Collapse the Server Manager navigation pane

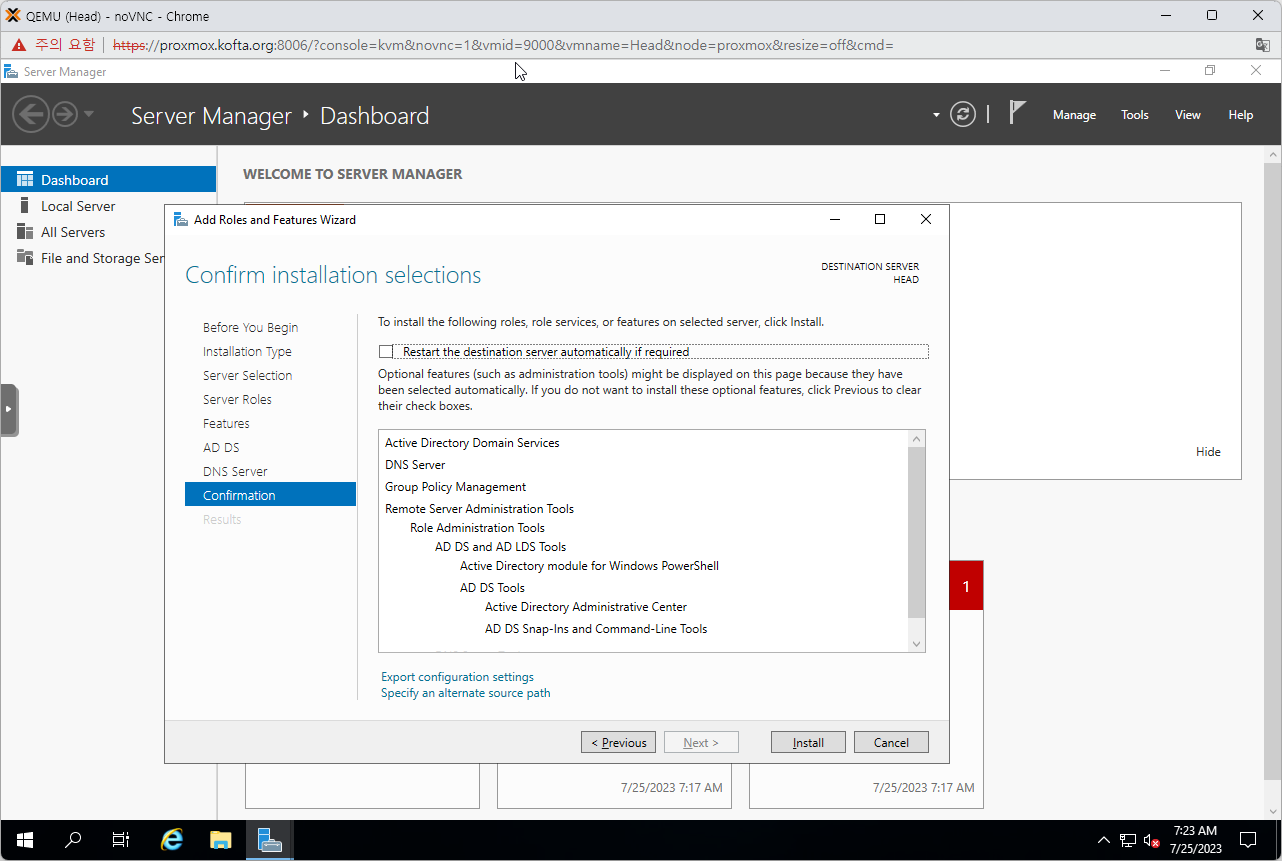(x=9, y=409)
